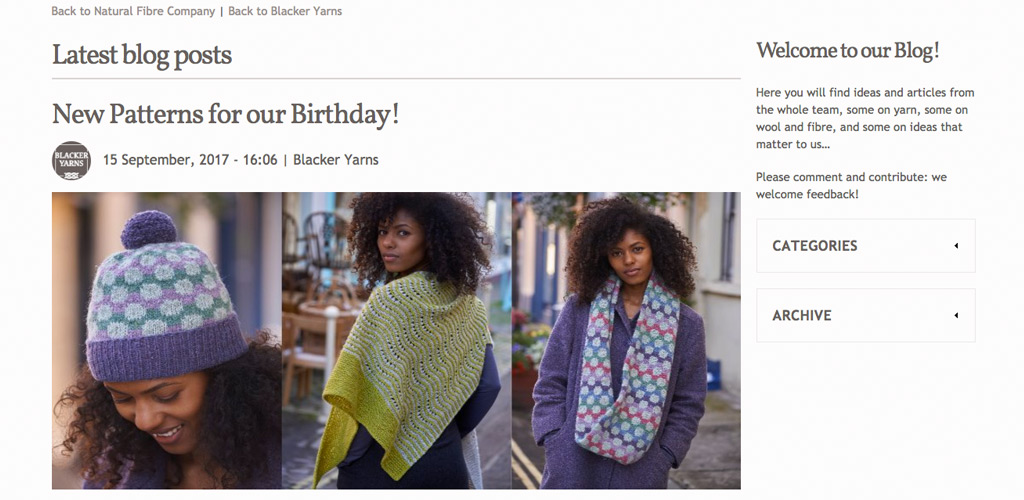1024x500 pixels.
Task: View the colourful dotted cowl photo
Action: [626, 340]
